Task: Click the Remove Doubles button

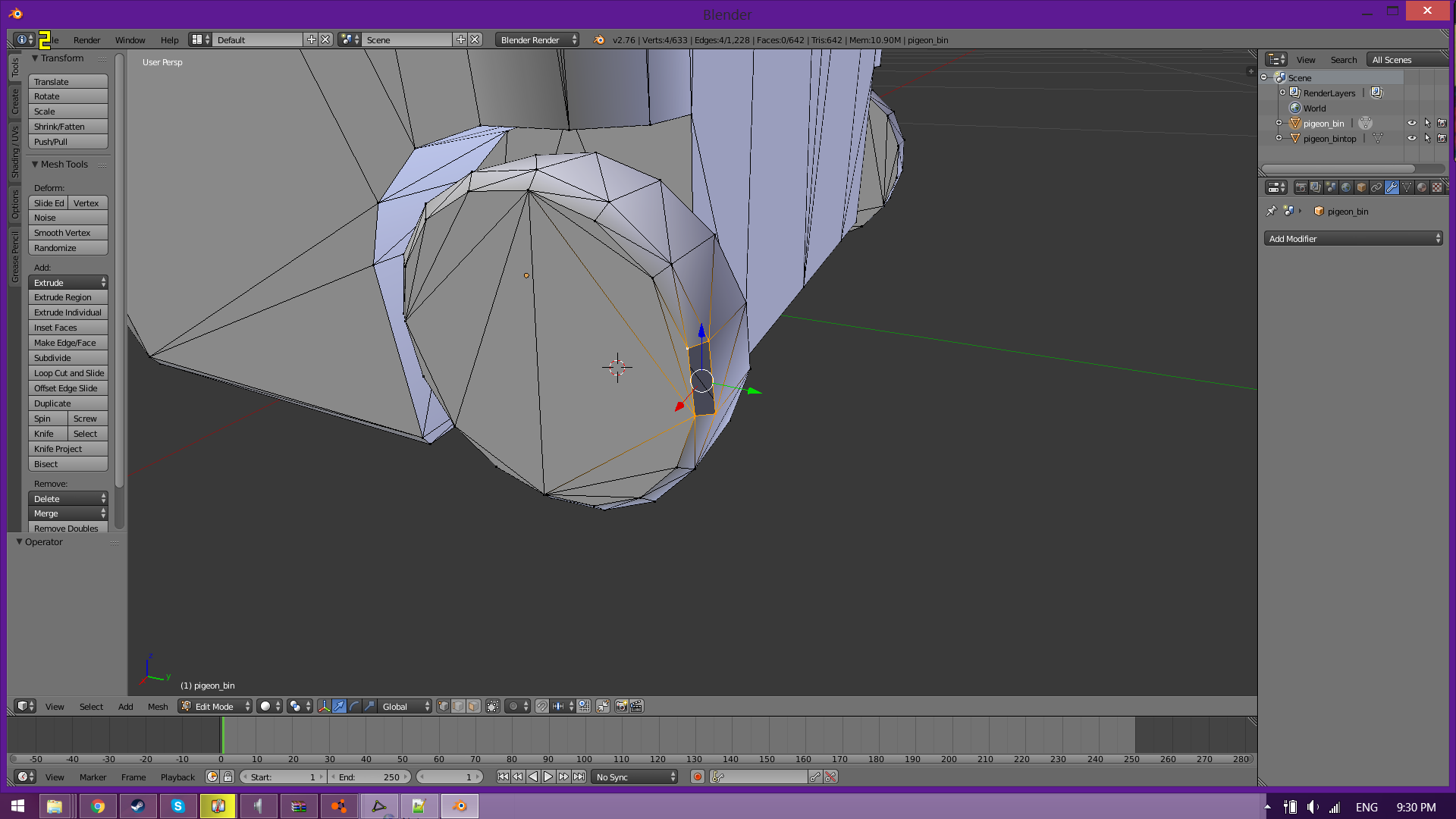Action: pyautogui.click(x=68, y=528)
